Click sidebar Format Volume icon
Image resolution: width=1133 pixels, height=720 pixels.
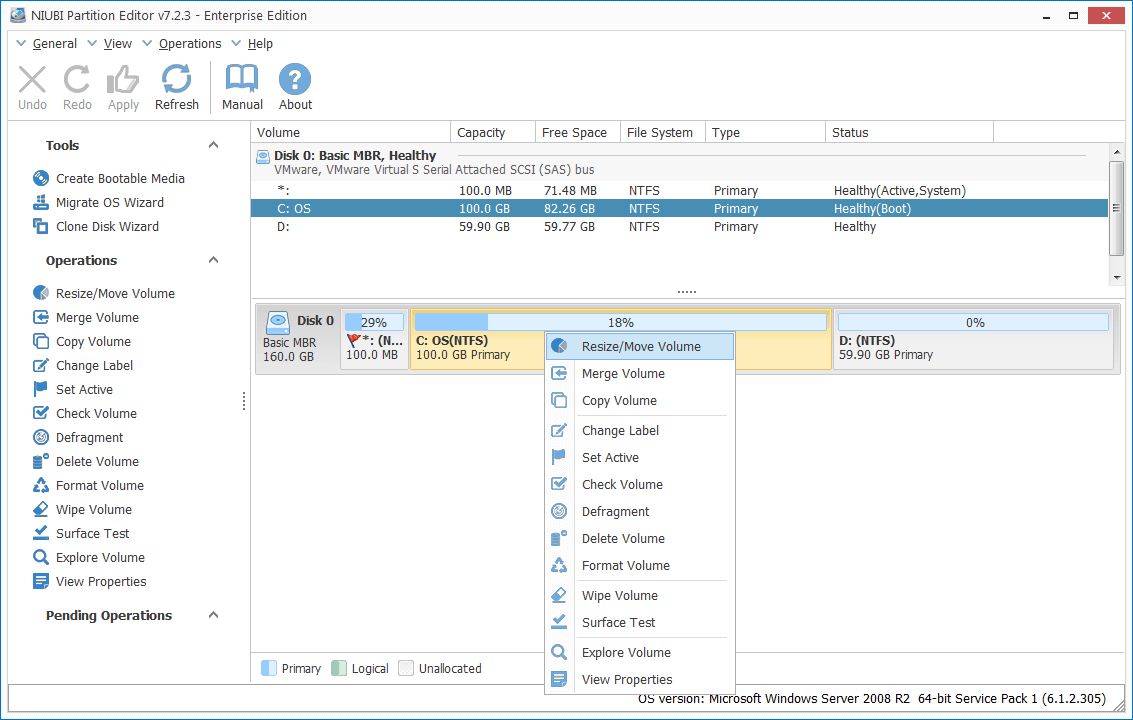tap(41, 485)
